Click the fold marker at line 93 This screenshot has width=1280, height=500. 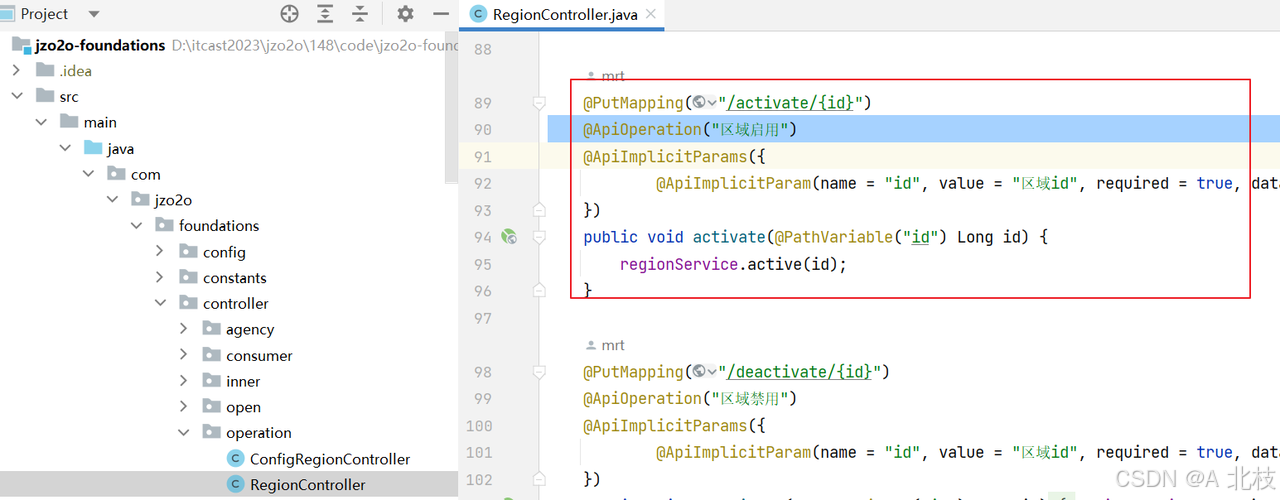539,210
